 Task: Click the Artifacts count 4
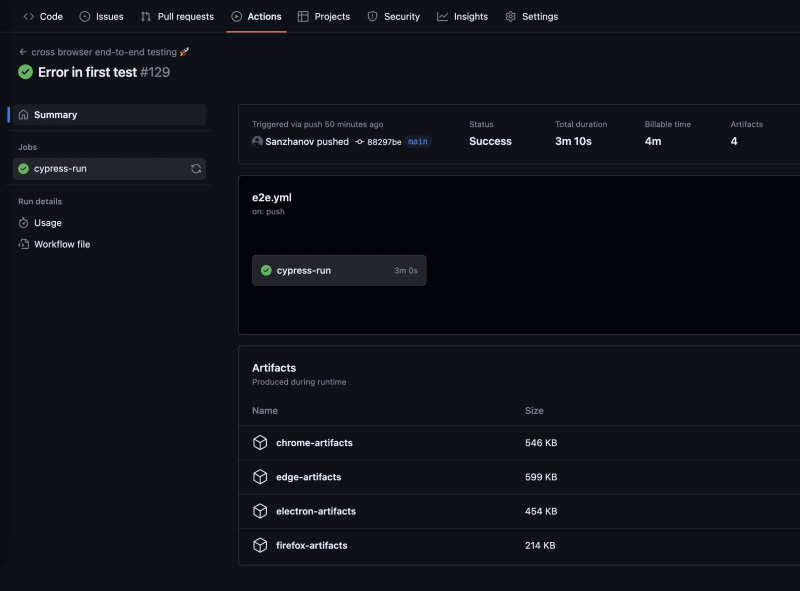[734, 141]
